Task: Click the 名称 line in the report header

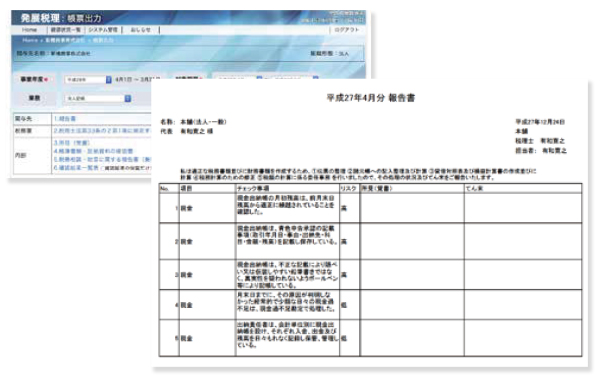Action: coord(194,122)
